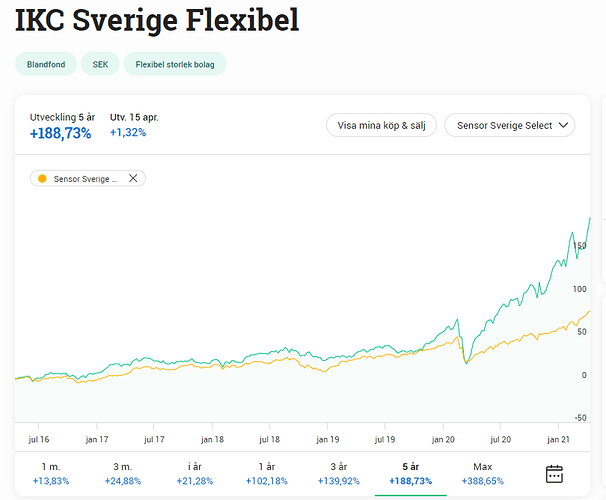Image resolution: width=606 pixels, height=500 pixels.
Task: Select the 3 m. period tab
Action: (x=123, y=474)
